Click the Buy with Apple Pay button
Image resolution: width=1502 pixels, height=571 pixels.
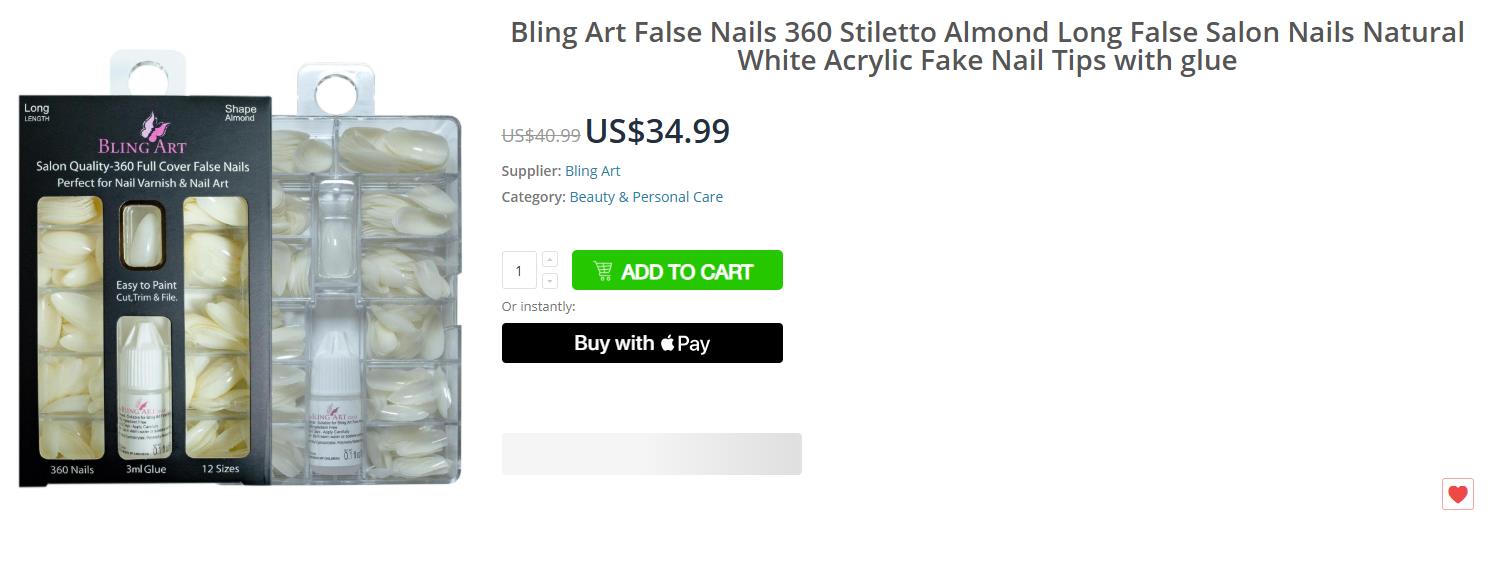coord(642,343)
